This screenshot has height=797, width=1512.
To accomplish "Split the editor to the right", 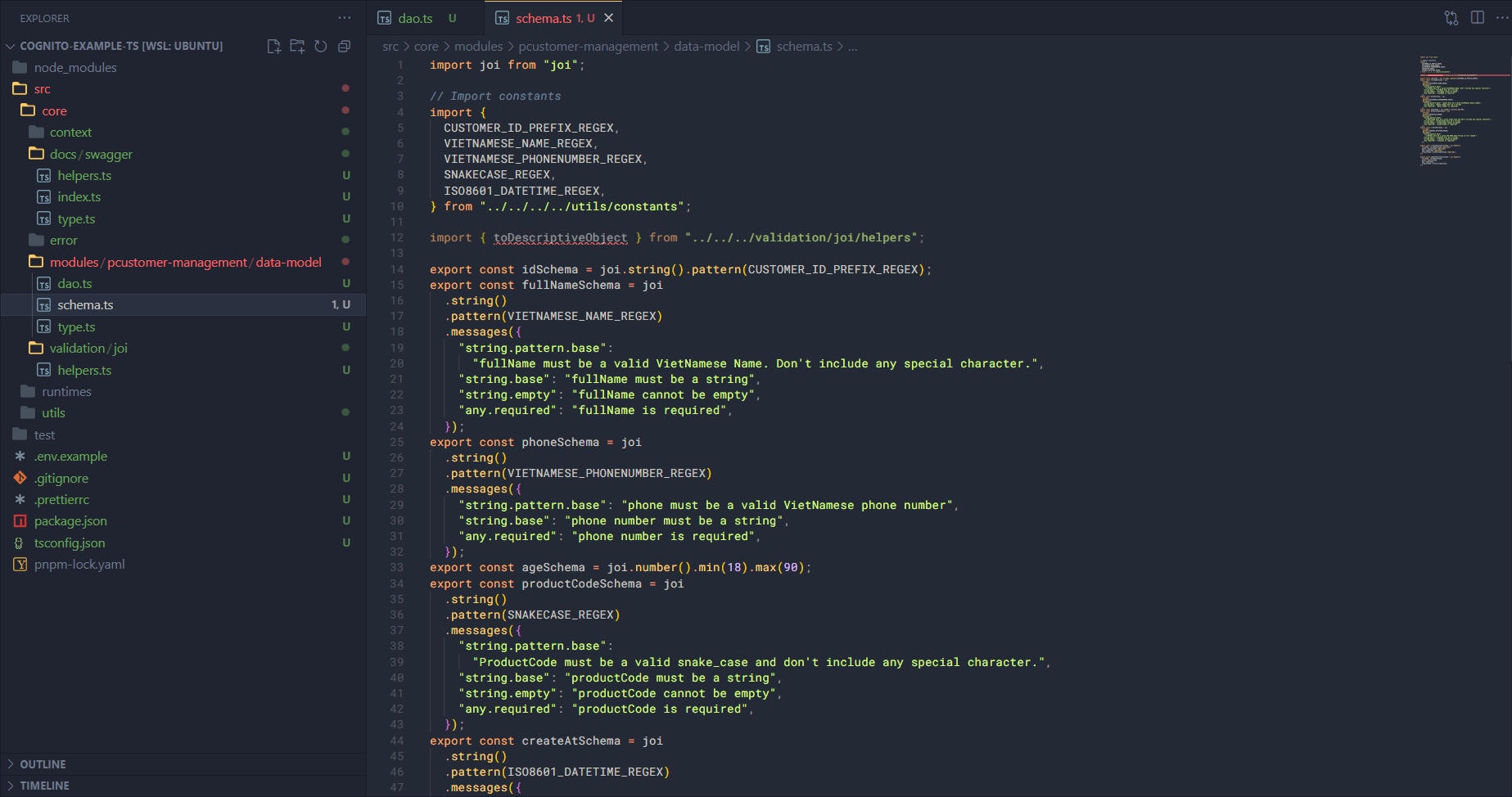I will pos(1478,18).
